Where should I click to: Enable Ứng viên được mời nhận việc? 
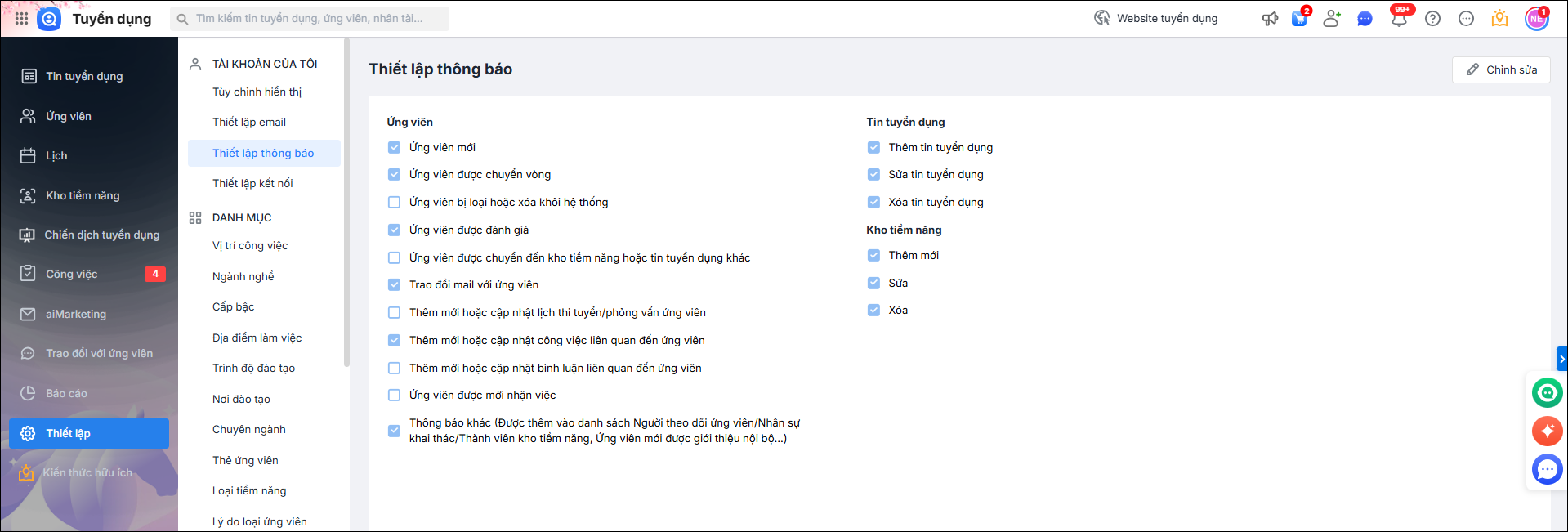(x=395, y=396)
